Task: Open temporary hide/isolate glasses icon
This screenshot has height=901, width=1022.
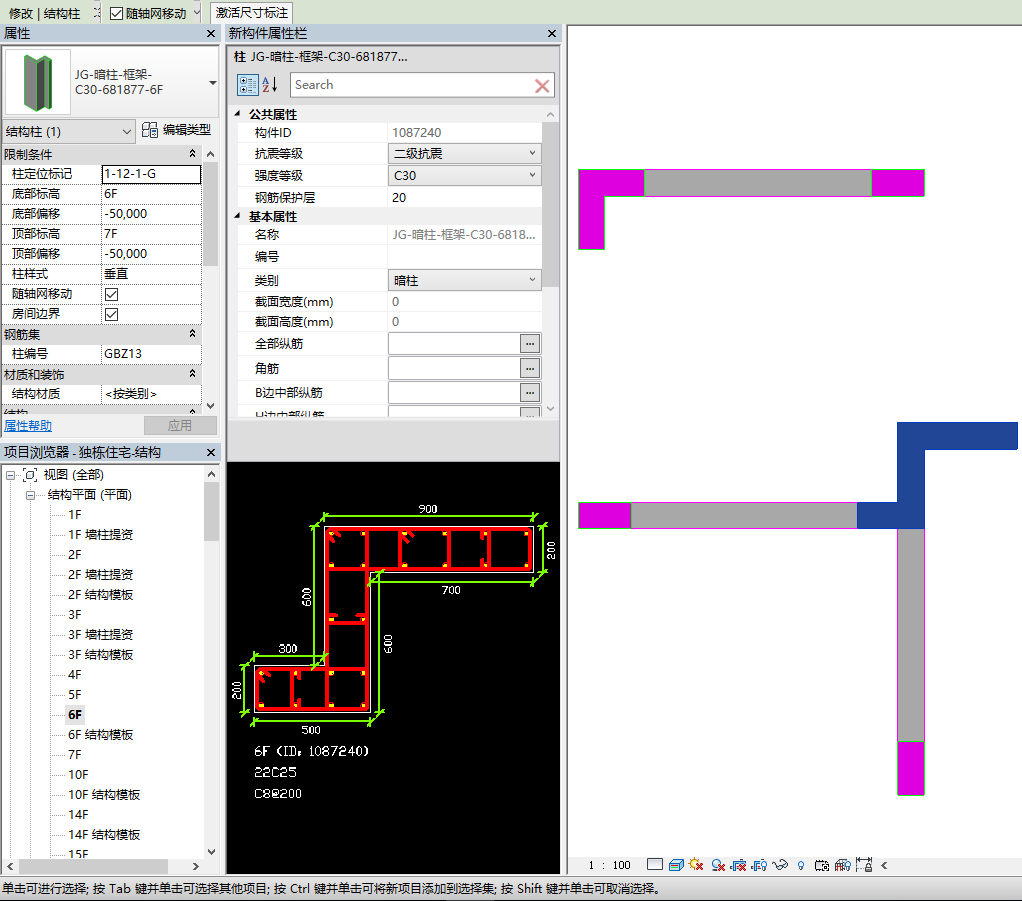Action: pos(780,865)
